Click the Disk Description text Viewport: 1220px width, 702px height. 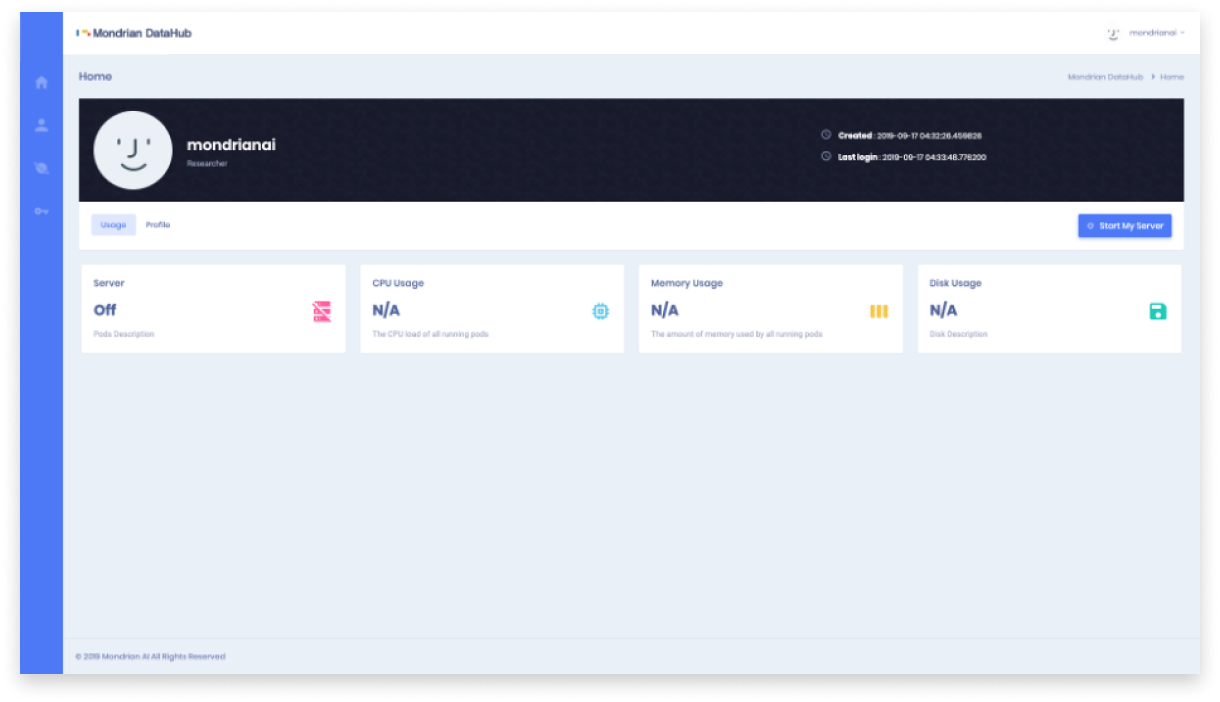tap(959, 334)
